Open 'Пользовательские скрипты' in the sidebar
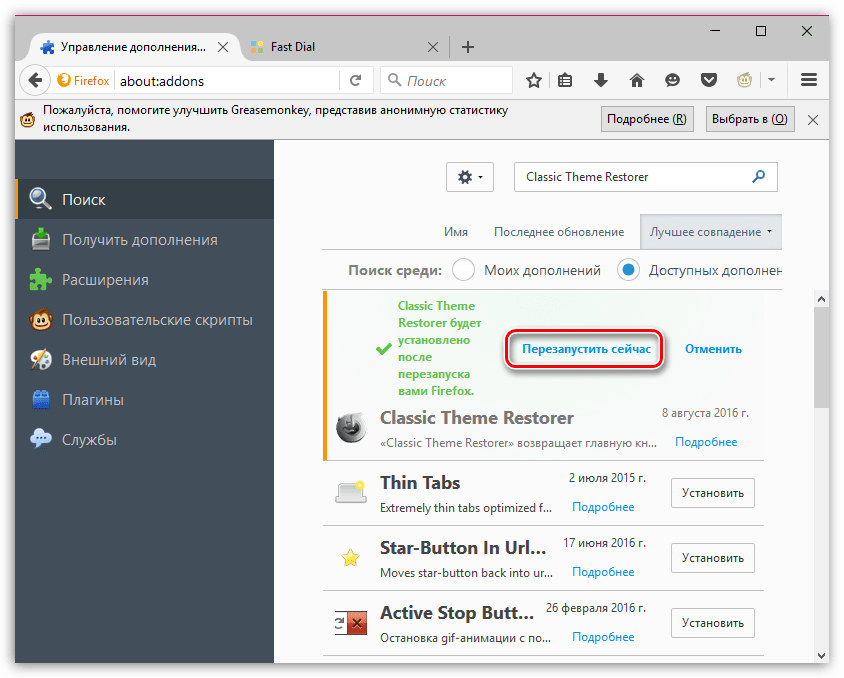Viewport: 844px width, 678px height. 157,320
